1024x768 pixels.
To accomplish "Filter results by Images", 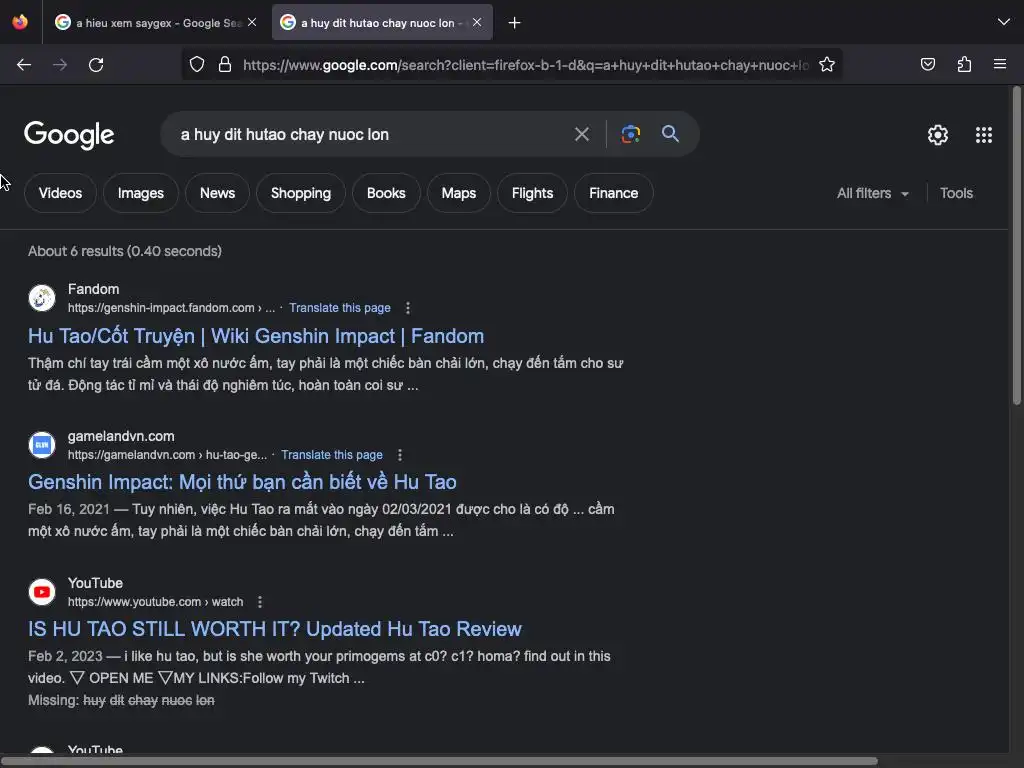I will [x=140, y=193].
